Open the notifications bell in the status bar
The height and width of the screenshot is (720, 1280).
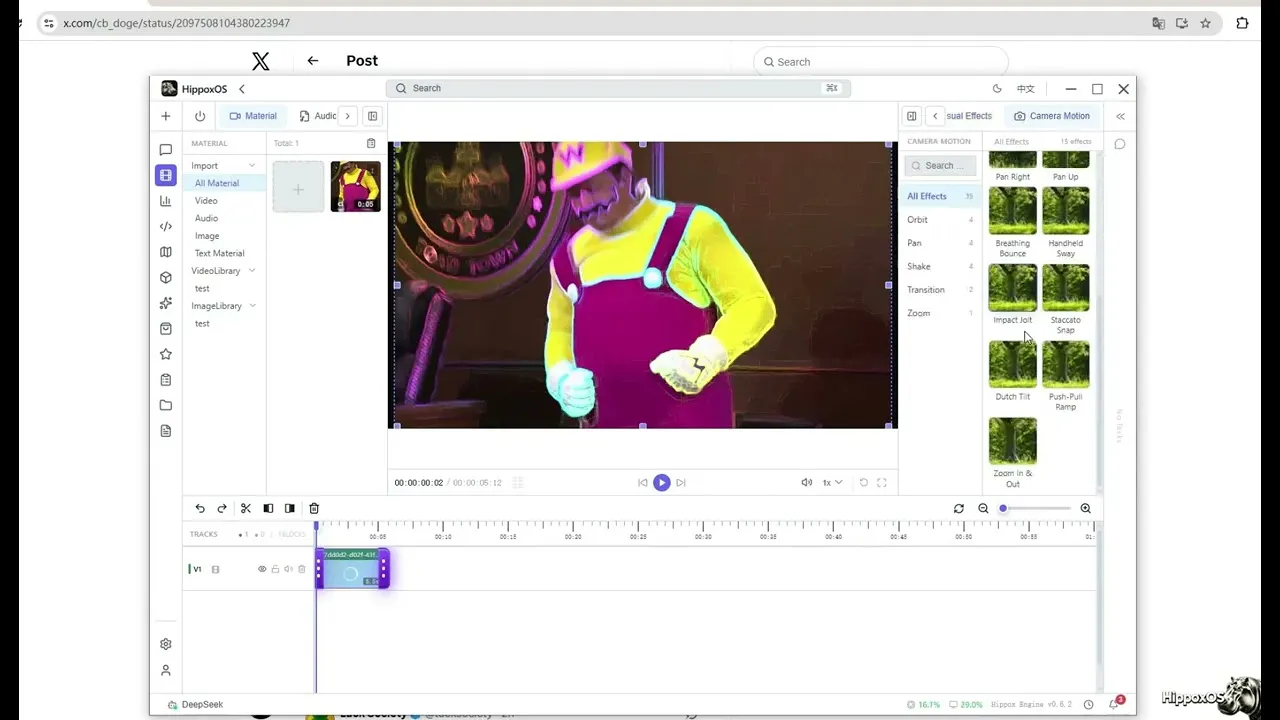(1114, 704)
